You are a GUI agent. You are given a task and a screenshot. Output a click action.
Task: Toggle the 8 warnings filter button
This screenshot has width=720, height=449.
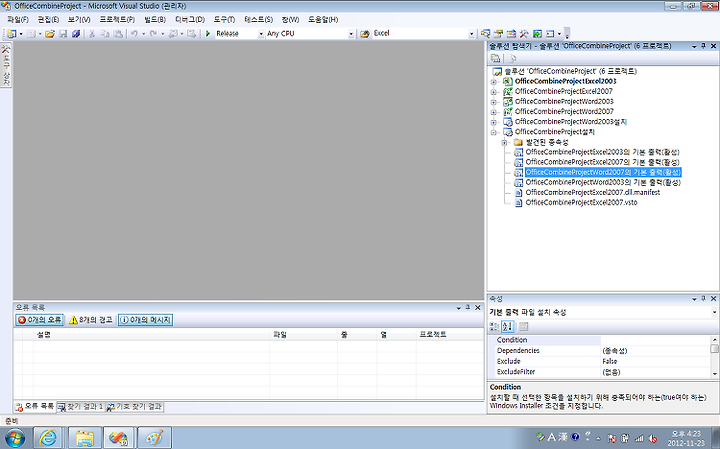[91, 320]
